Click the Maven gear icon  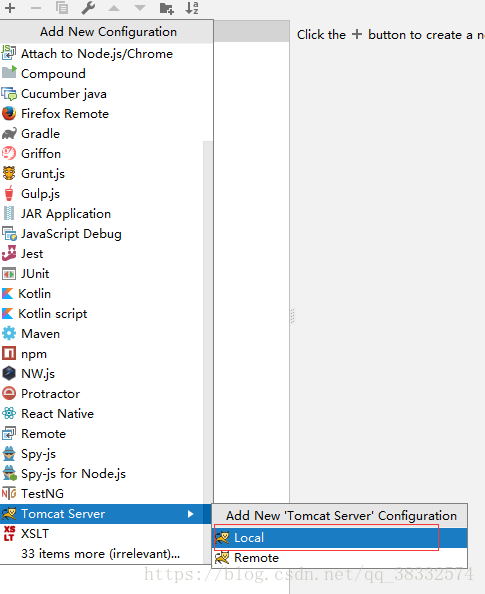9,333
